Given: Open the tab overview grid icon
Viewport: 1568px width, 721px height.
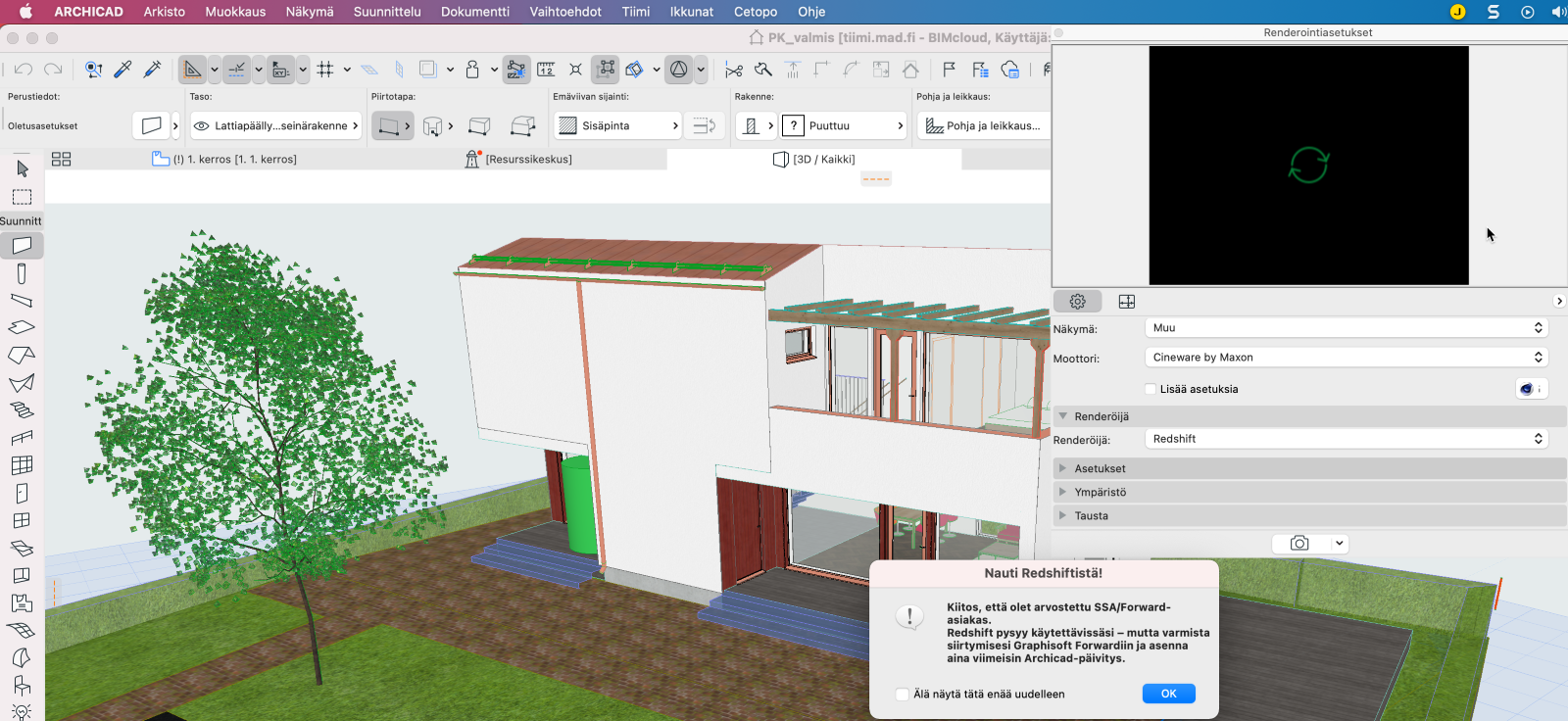Looking at the screenshot, I should pos(61,159).
